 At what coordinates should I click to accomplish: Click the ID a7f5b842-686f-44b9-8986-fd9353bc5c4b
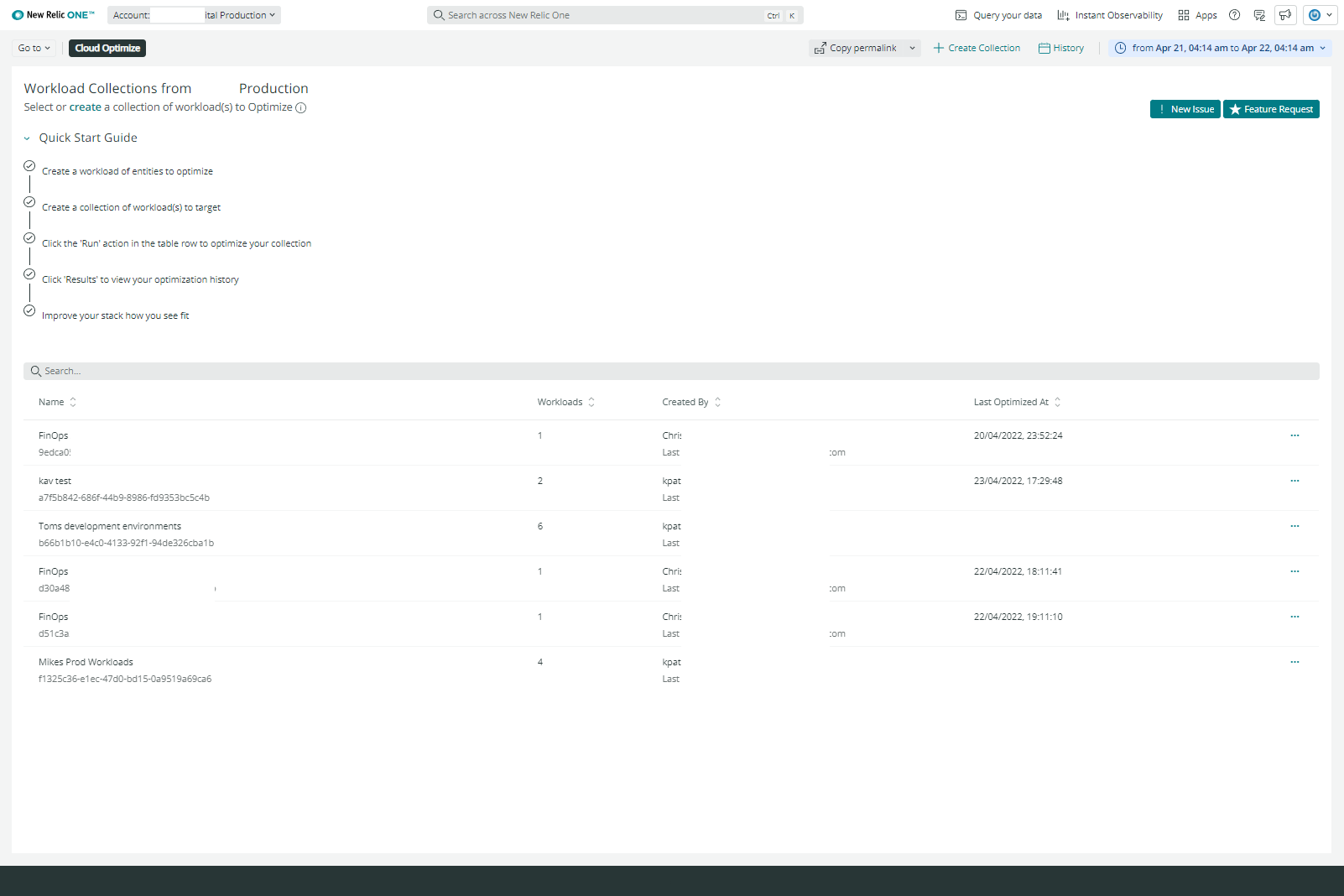click(x=124, y=498)
